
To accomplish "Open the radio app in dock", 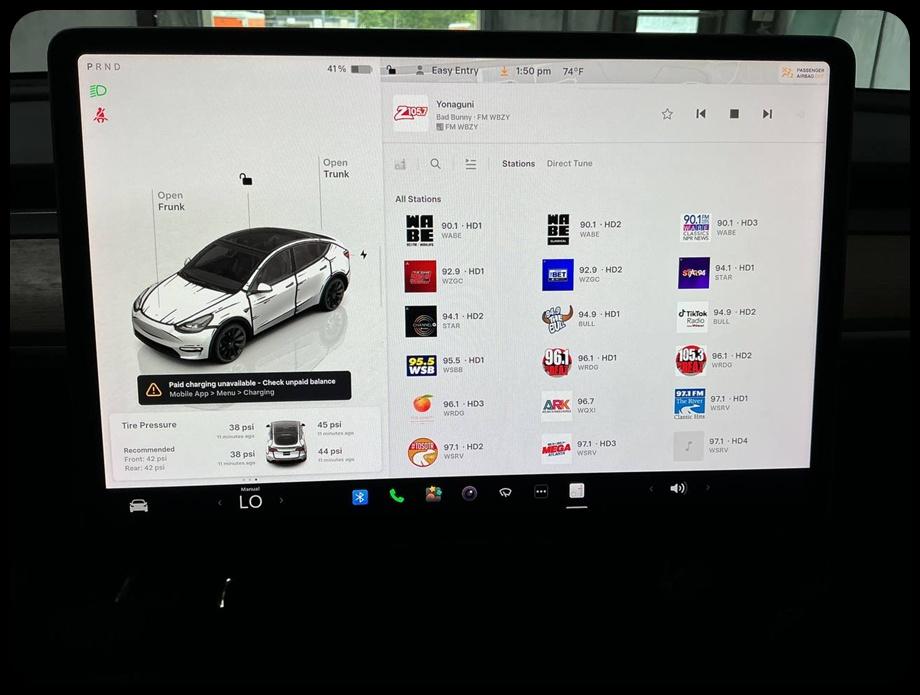I will (577, 490).
